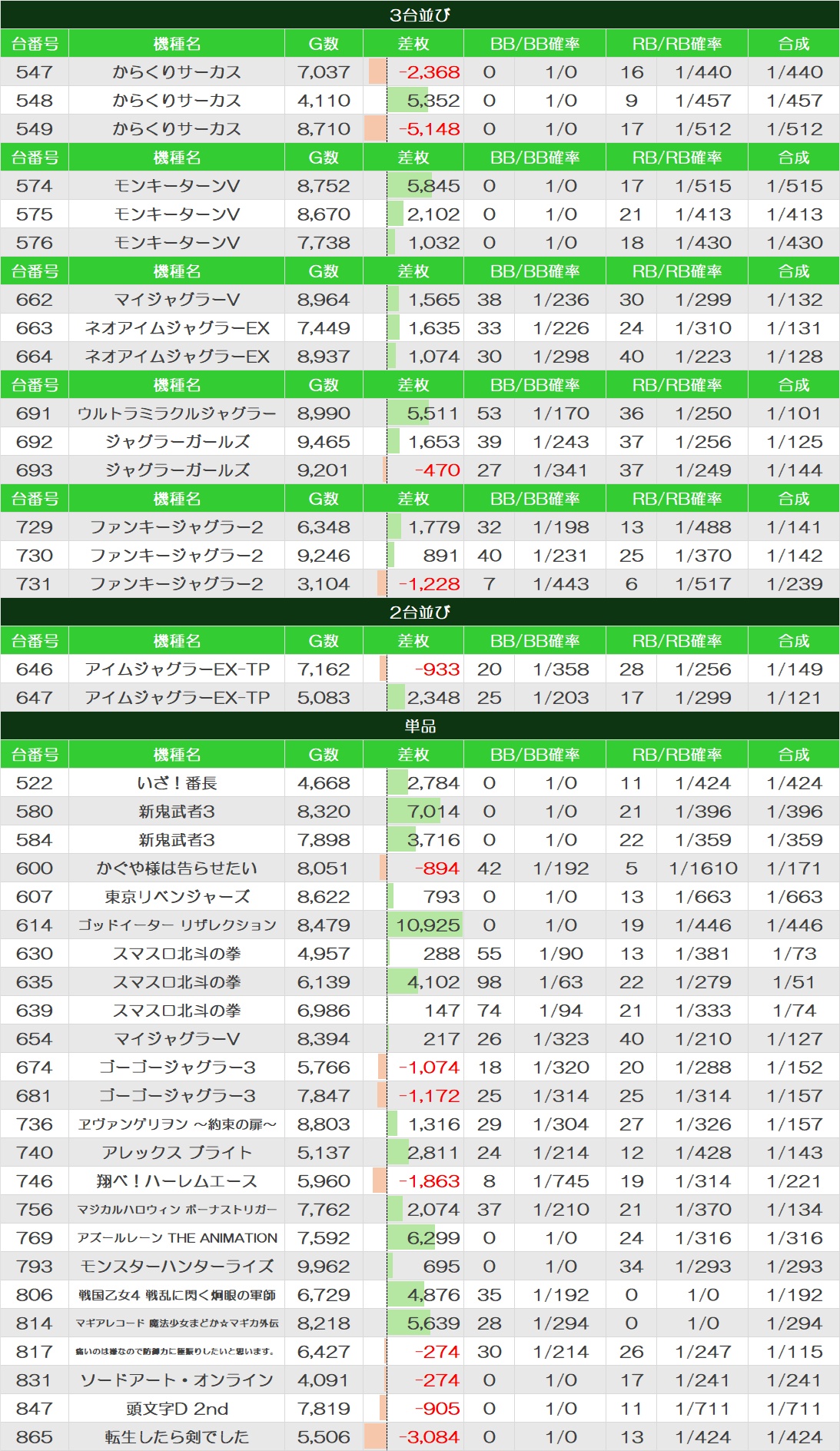Click 翔べ!ハーレムエース machine name

click(x=177, y=1181)
